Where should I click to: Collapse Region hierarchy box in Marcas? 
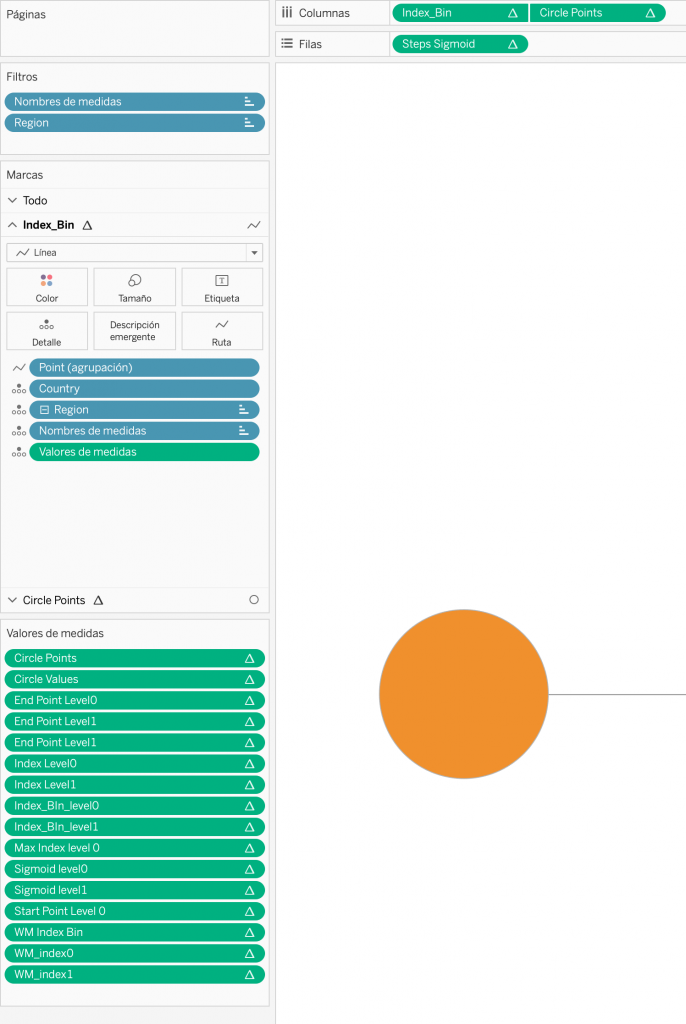44,410
